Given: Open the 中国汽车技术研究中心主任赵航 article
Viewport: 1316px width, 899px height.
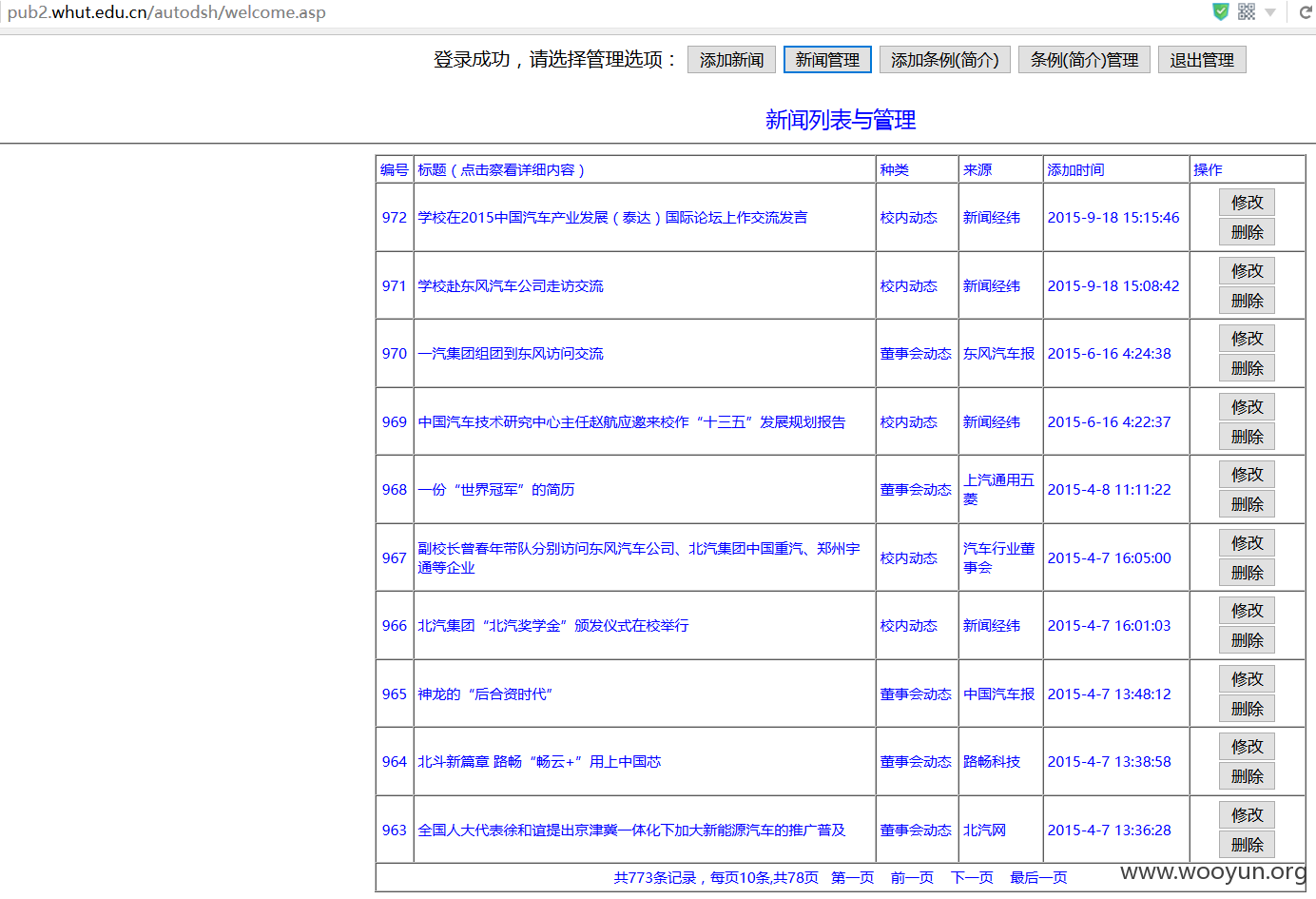Looking at the screenshot, I should click(x=631, y=422).
